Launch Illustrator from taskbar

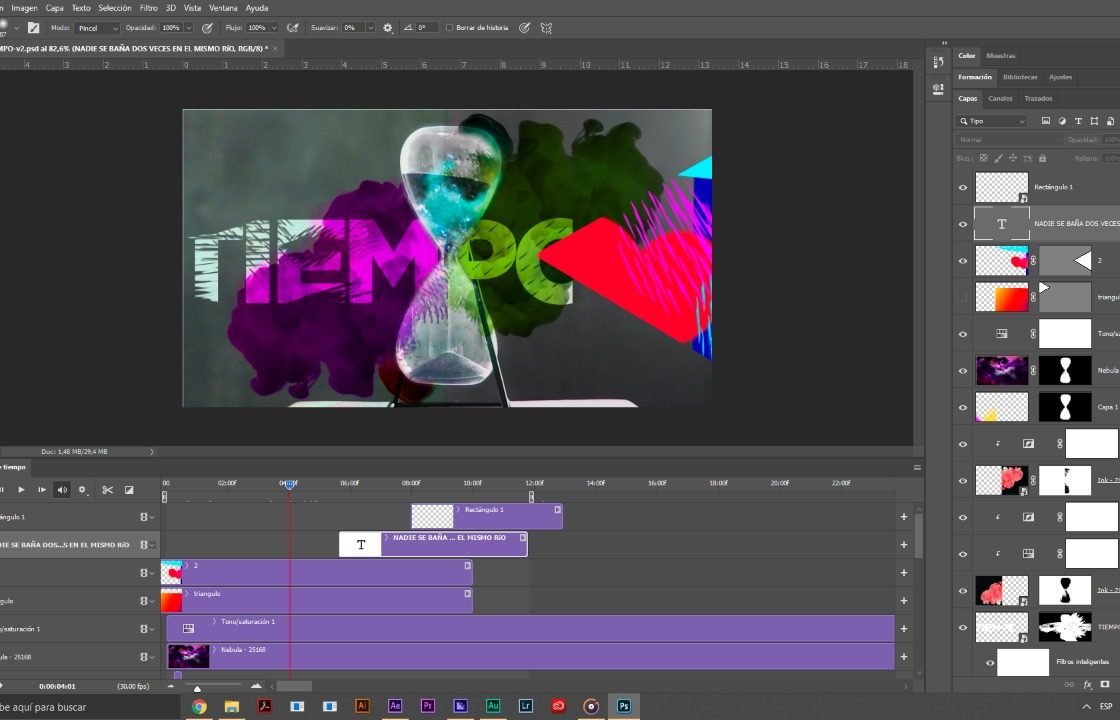click(361, 706)
